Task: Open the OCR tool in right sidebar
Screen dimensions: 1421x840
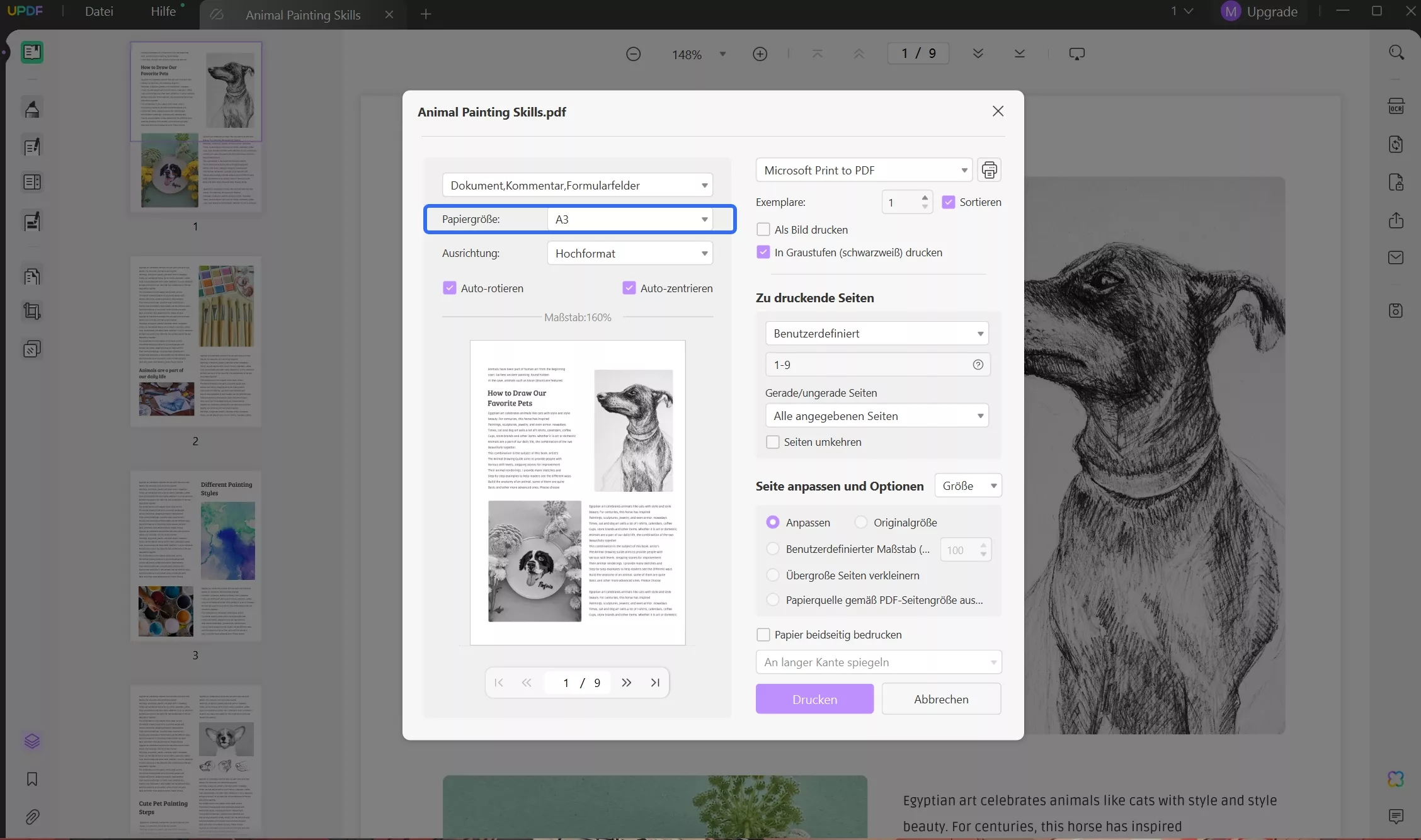Action: pos(1396,106)
